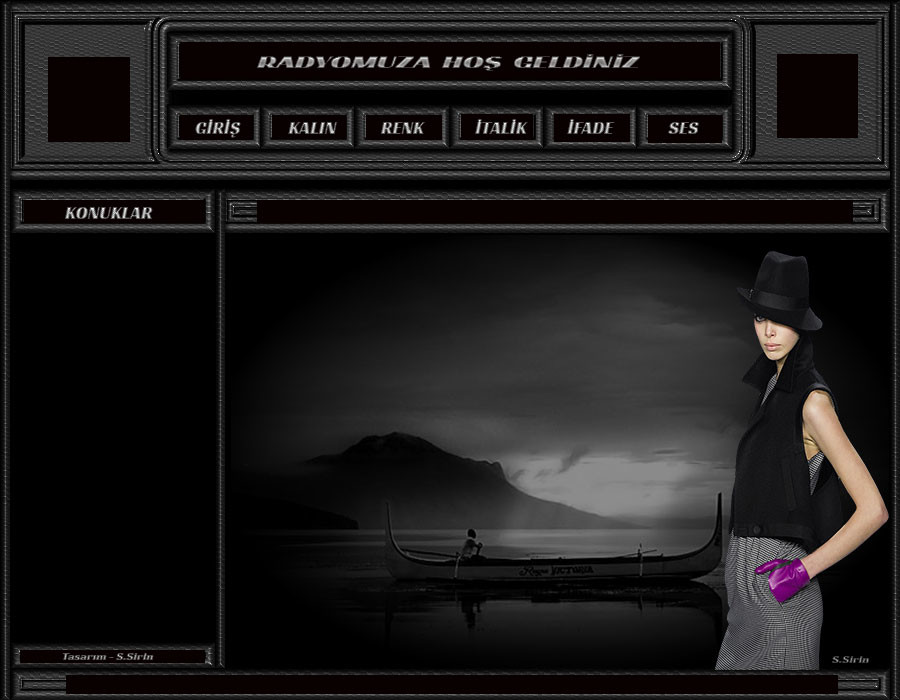
Task: Click the right black square panel
Action: coord(817,96)
